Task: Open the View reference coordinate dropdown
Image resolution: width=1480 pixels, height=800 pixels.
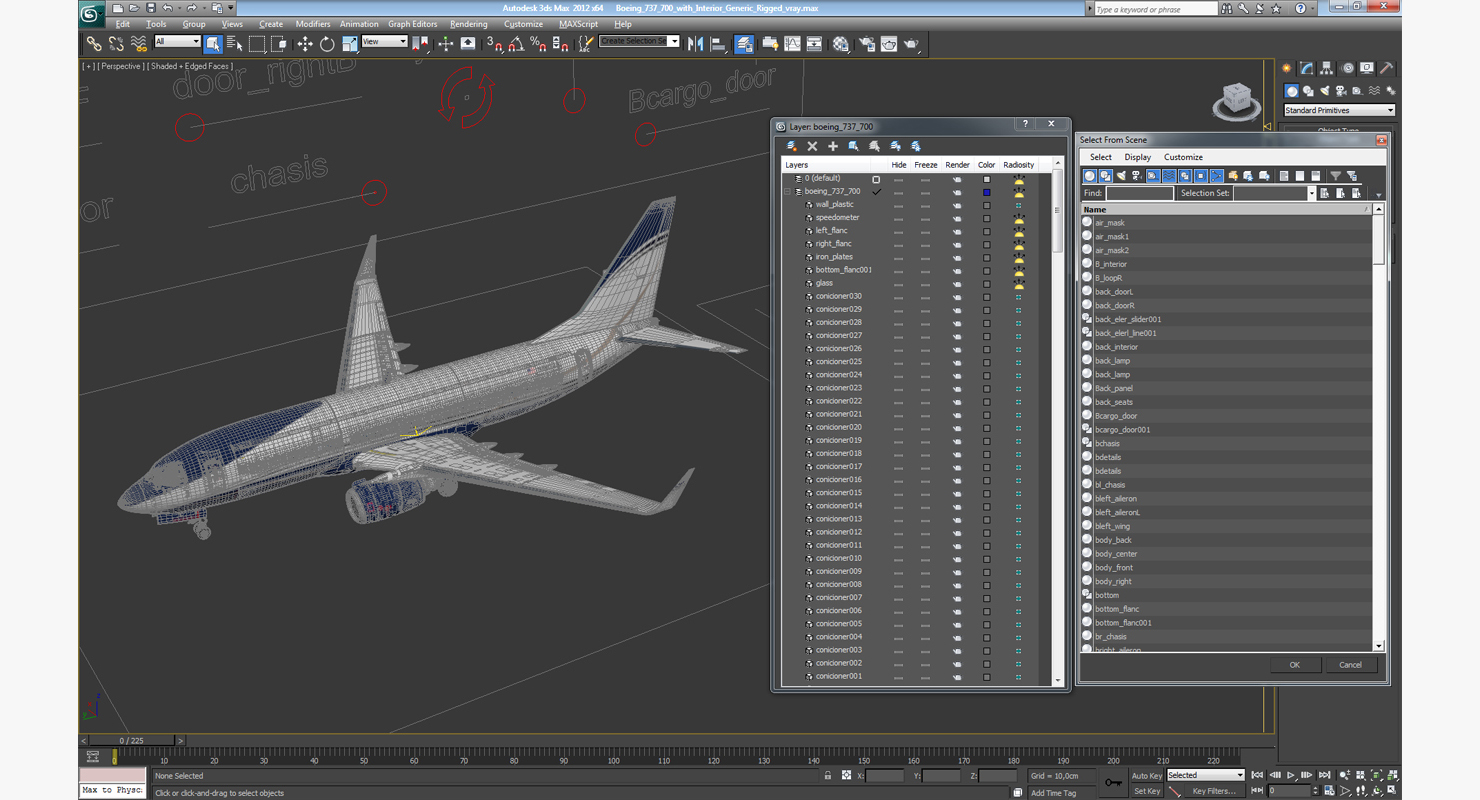Action: pos(384,42)
